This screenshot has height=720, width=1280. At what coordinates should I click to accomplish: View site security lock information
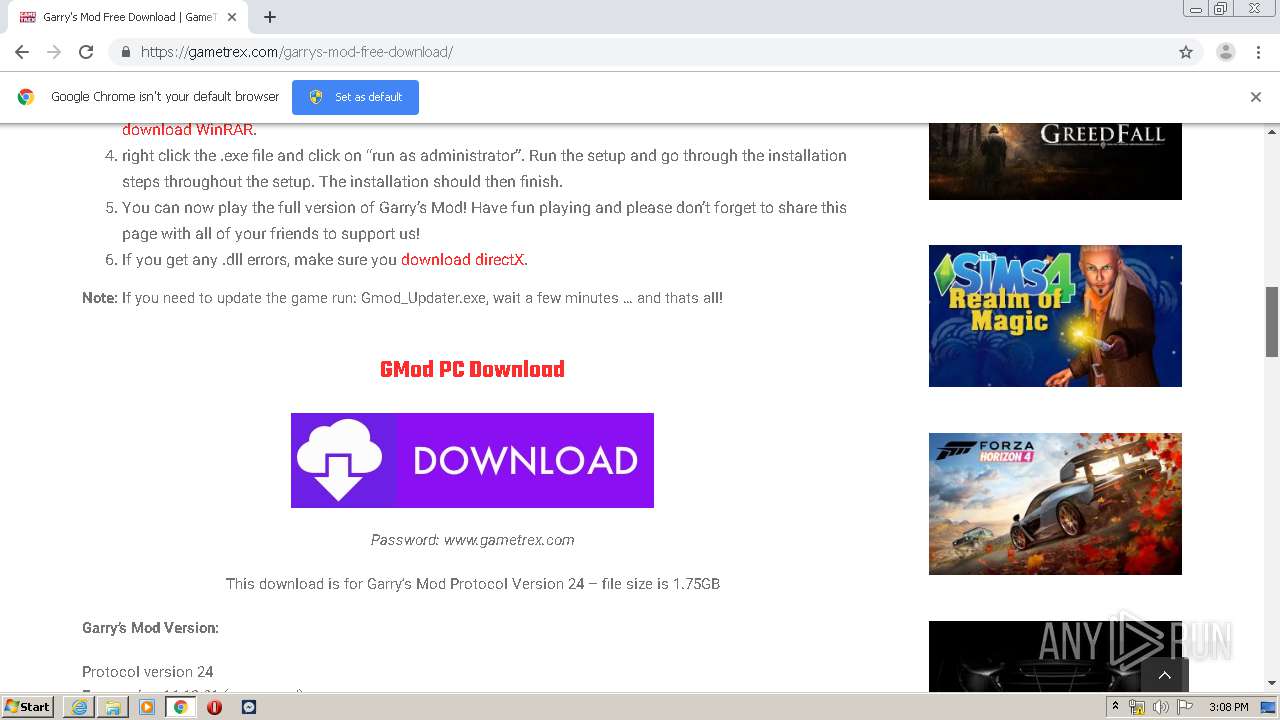(125, 52)
